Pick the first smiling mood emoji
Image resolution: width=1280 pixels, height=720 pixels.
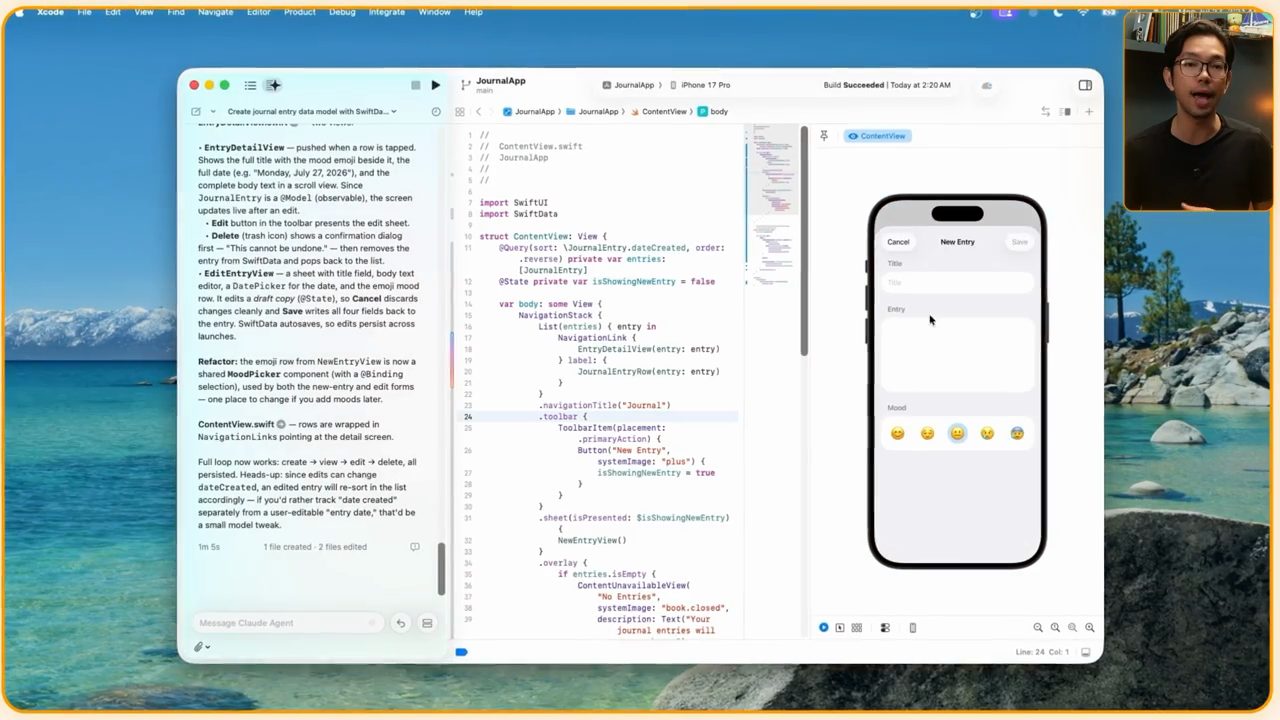897,433
